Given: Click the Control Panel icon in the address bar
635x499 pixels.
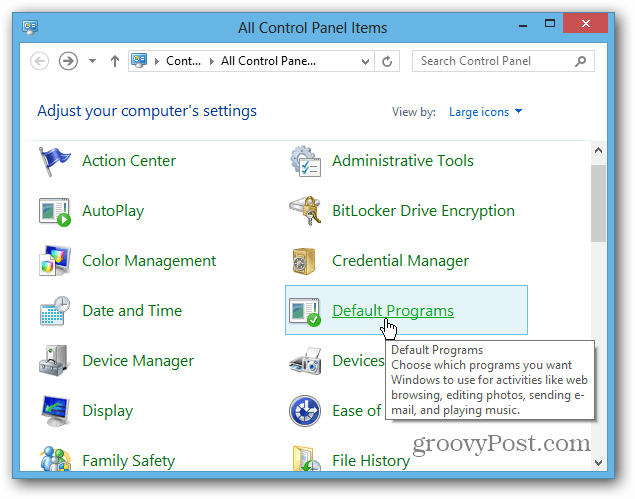Looking at the screenshot, I should (x=139, y=60).
